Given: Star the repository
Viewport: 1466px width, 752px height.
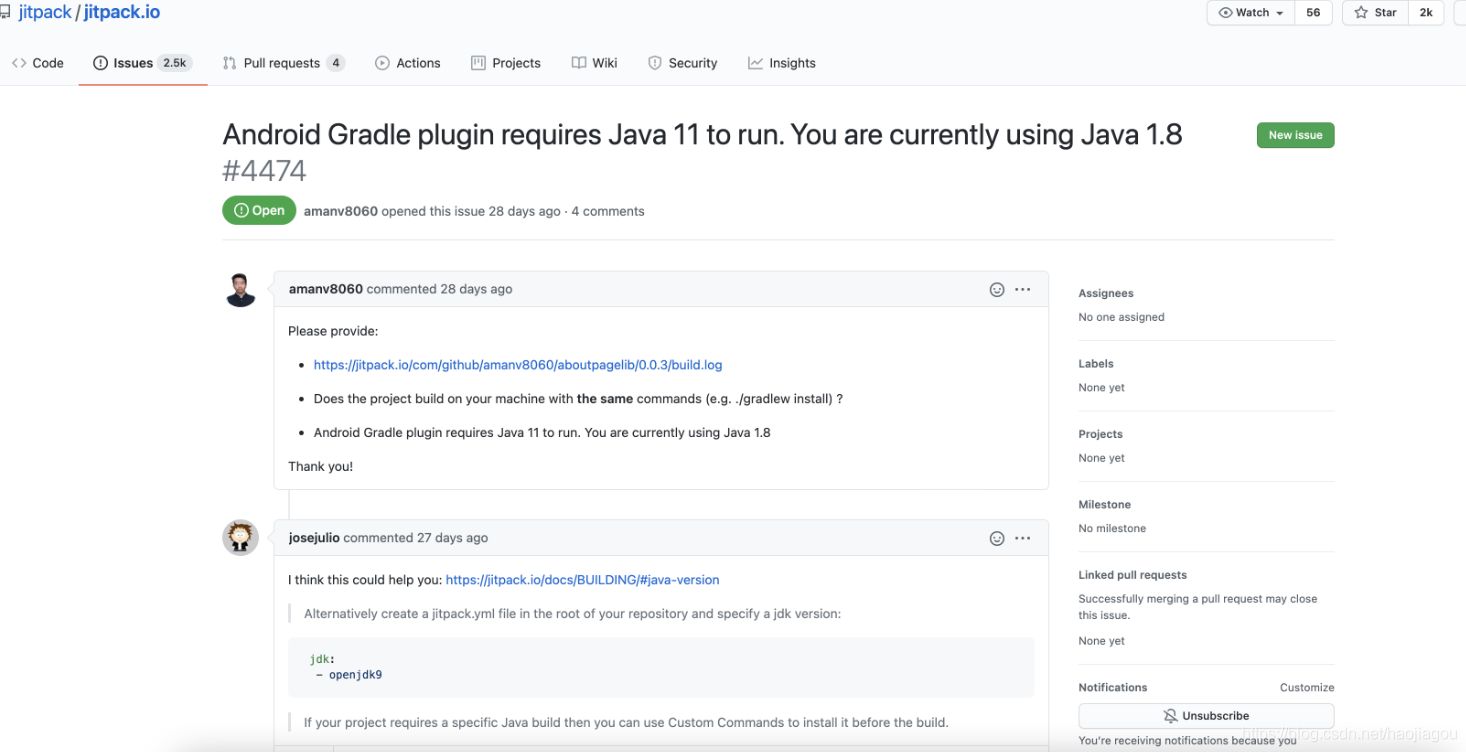Looking at the screenshot, I should point(1375,13).
